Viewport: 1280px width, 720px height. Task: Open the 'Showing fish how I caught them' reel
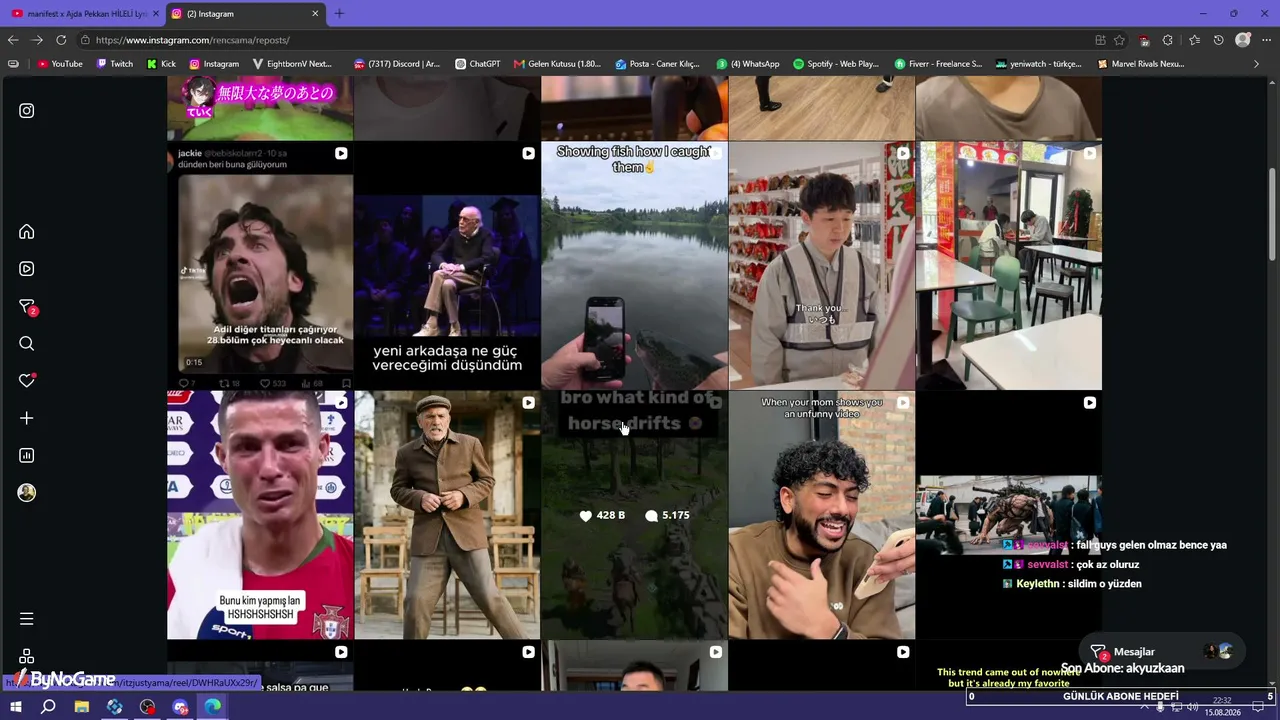[634, 265]
